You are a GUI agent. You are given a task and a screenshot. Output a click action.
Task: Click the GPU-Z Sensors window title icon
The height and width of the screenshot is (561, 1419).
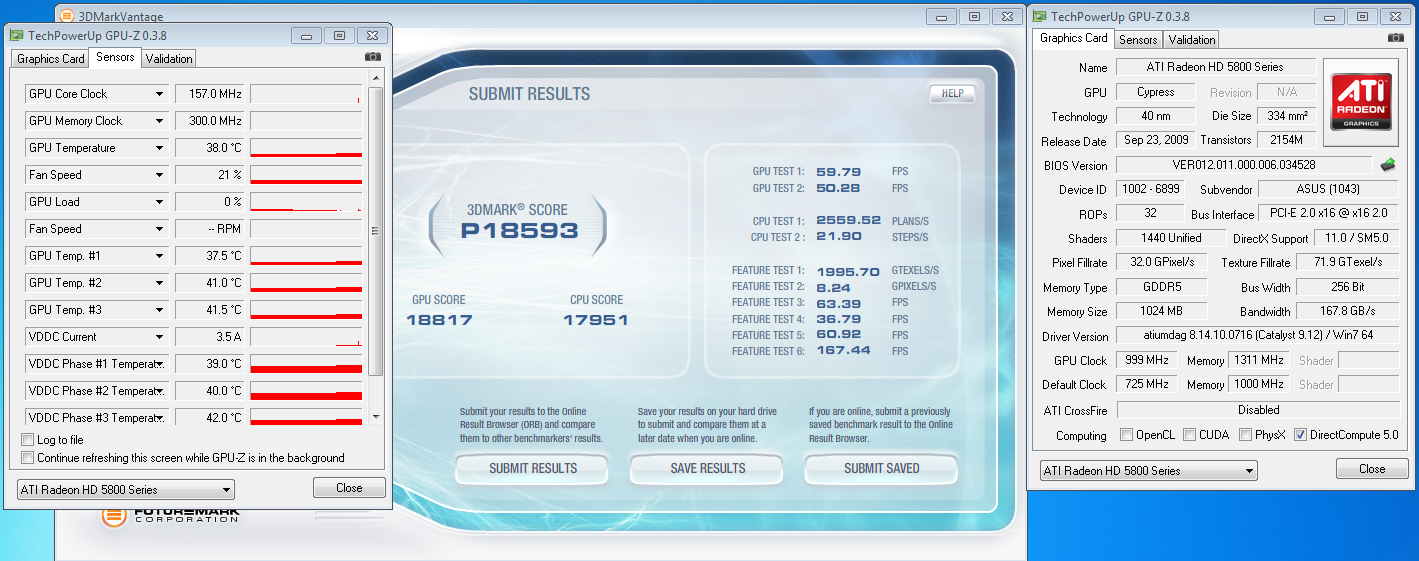[x=16, y=35]
